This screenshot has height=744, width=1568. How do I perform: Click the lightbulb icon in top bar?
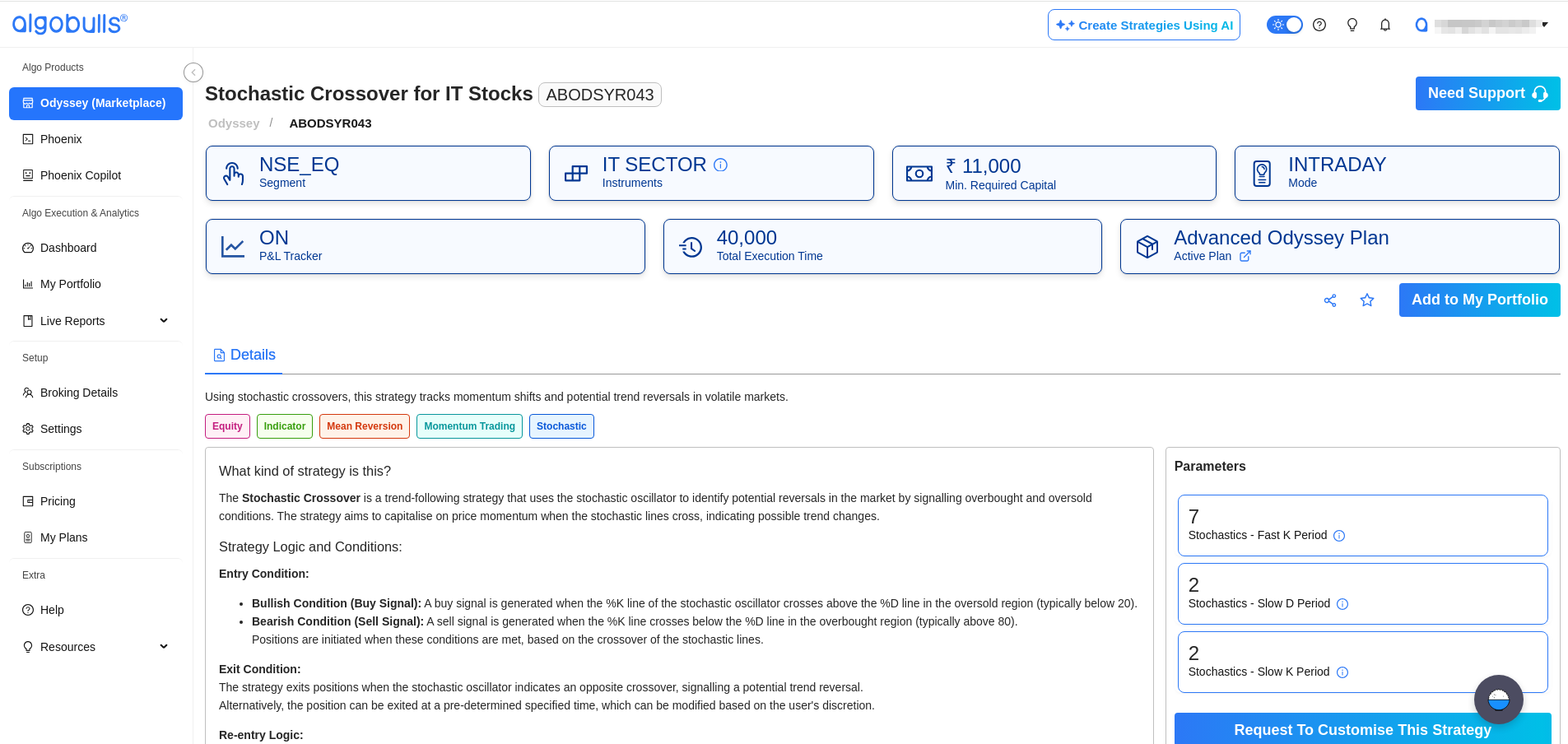pyautogui.click(x=1352, y=25)
